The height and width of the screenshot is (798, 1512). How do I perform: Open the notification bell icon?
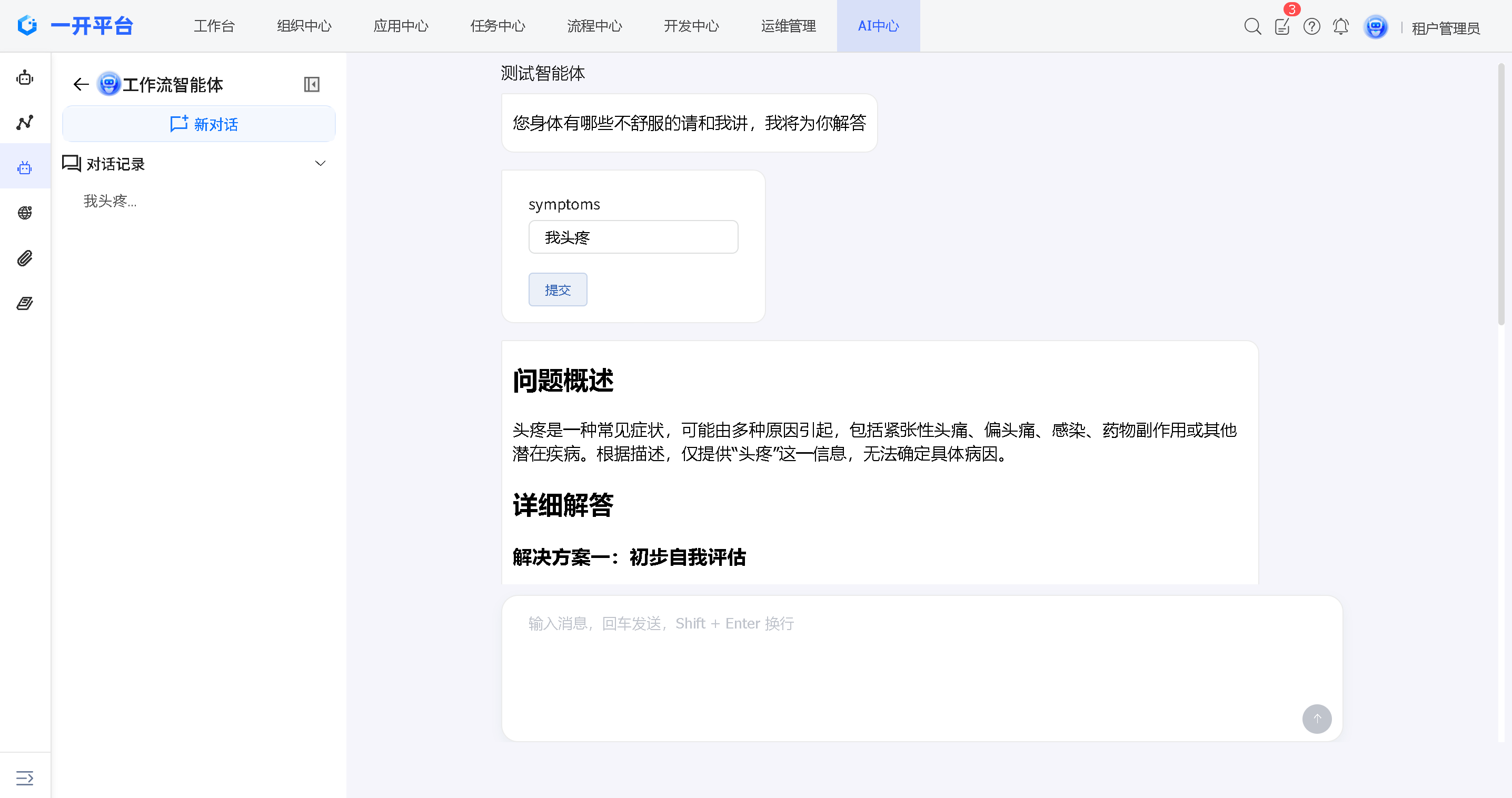tap(1340, 26)
